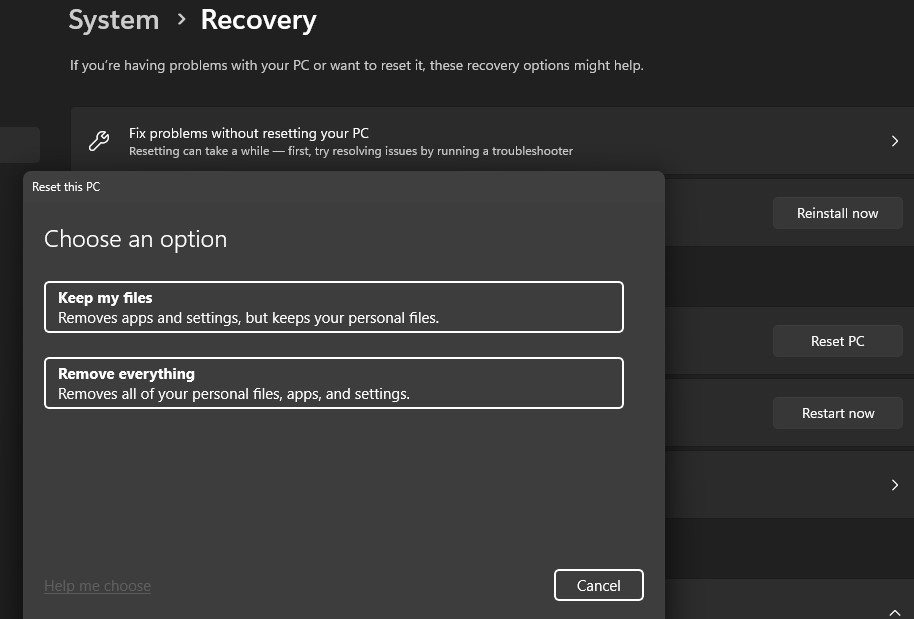Click the Restart now button

[x=838, y=413]
